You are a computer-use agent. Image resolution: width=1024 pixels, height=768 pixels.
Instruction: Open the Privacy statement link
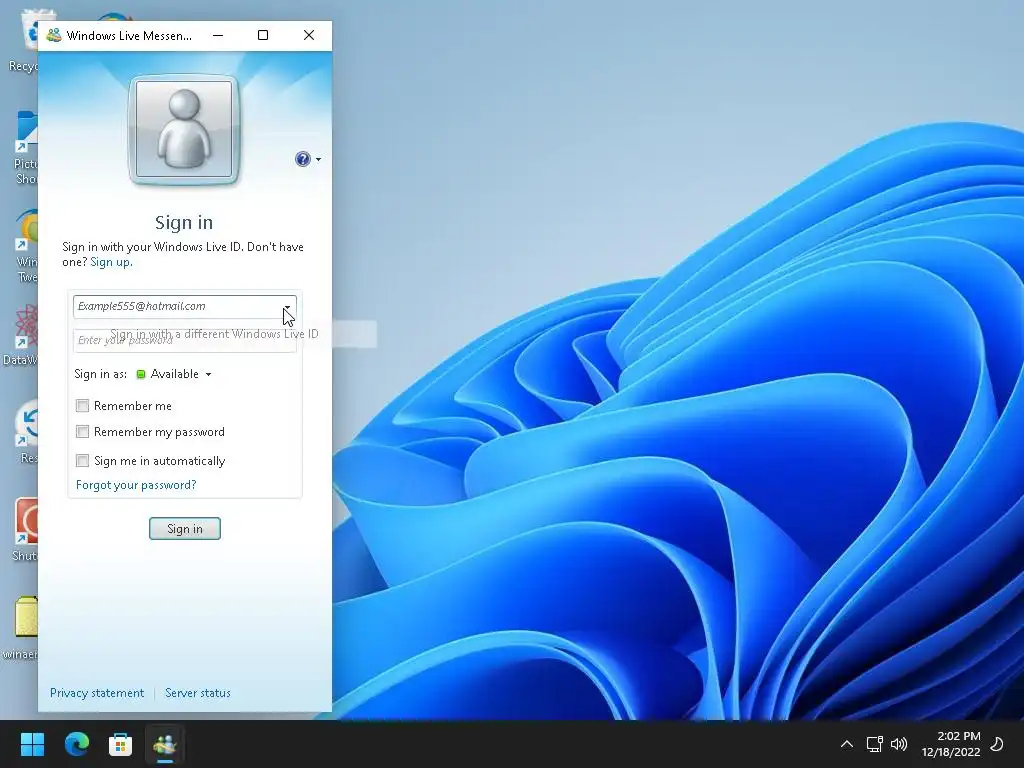[97, 693]
